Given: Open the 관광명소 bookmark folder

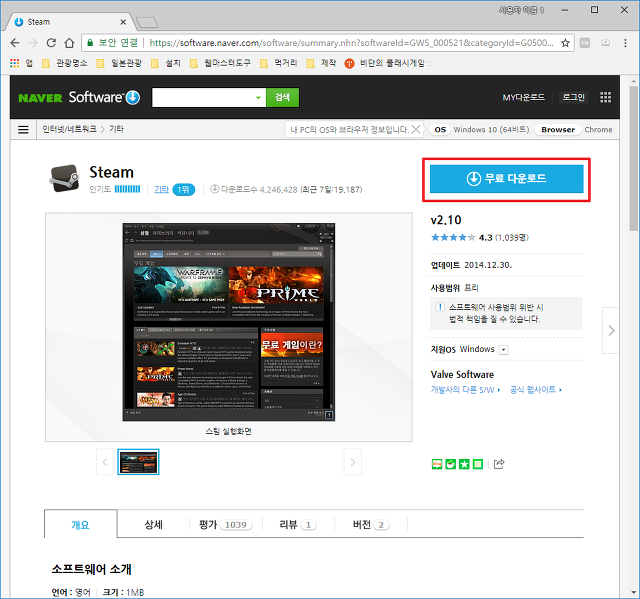Looking at the screenshot, I should tap(65, 63).
